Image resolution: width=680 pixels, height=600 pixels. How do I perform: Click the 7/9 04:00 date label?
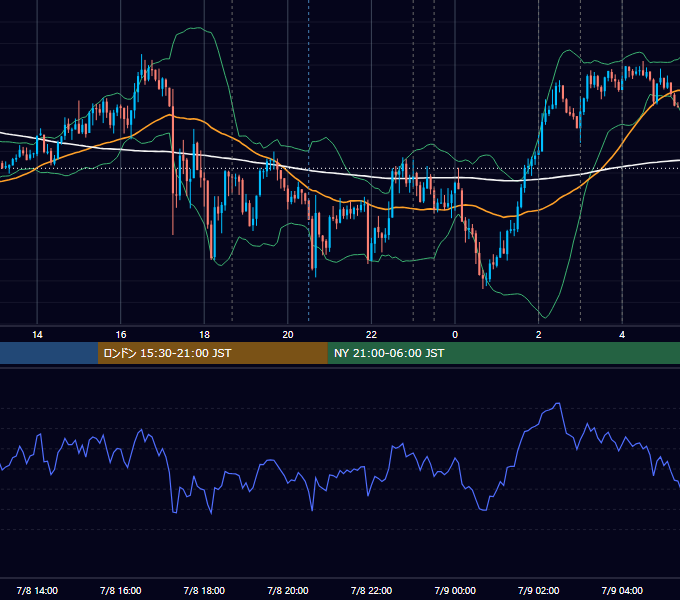tap(622, 590)
